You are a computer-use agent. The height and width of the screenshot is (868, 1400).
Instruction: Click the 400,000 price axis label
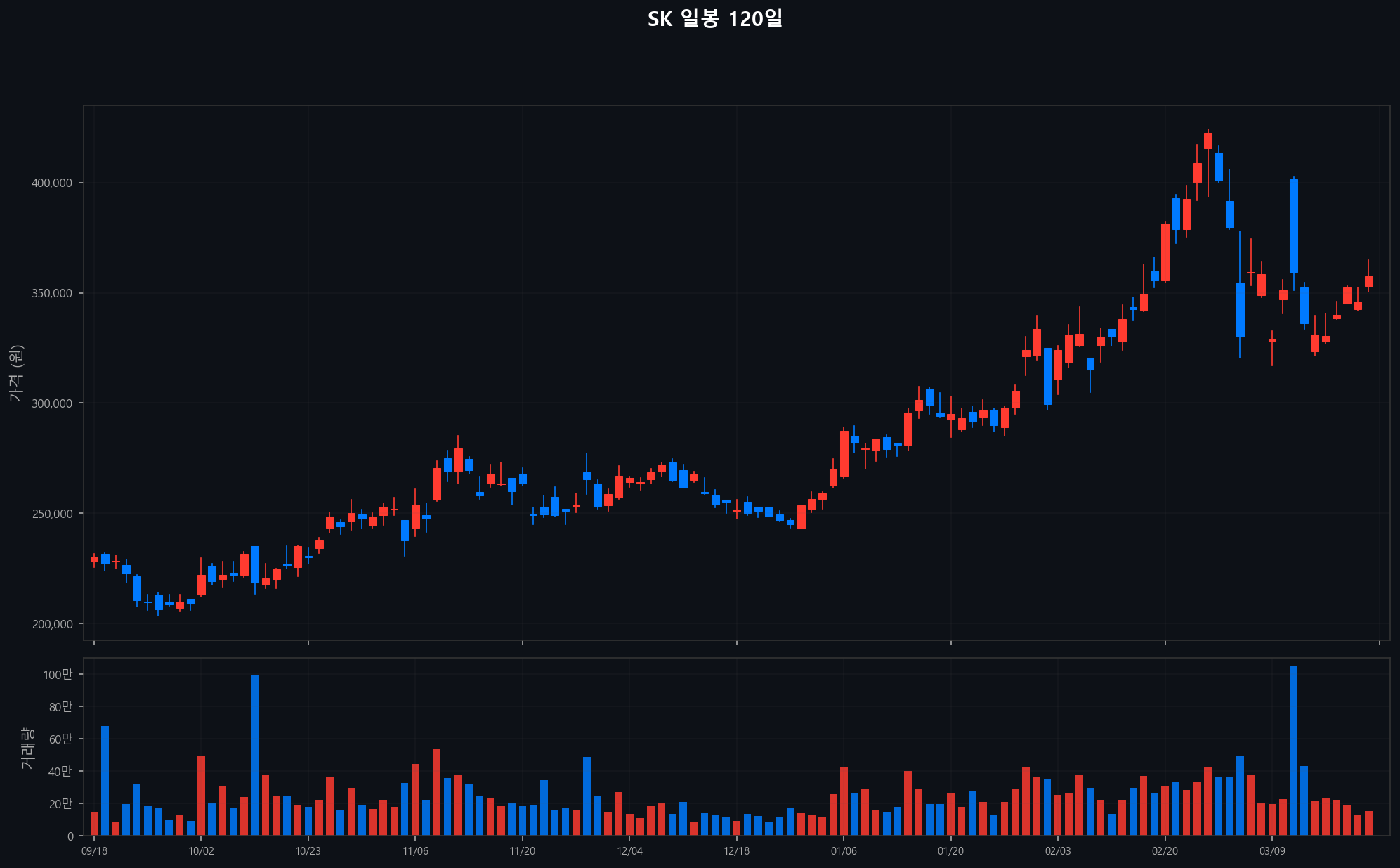point(51,183)
